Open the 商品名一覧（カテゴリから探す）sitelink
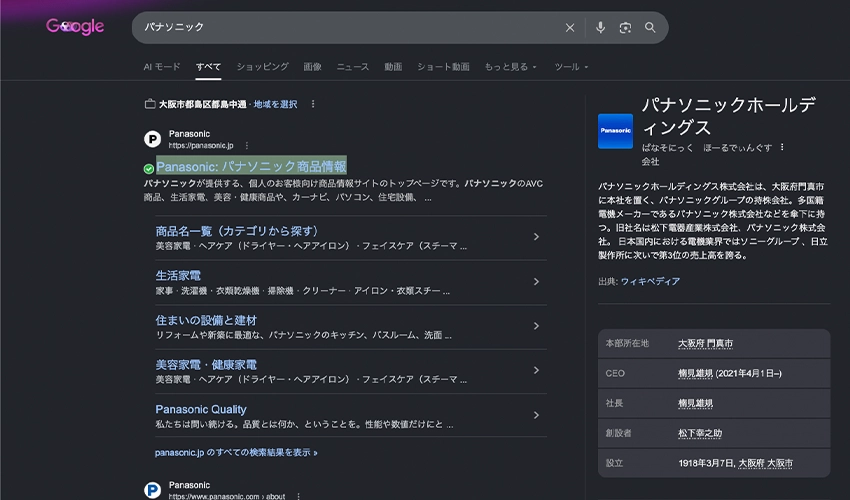The width and height of the screenshot is (850, 500). coord(237,231)
